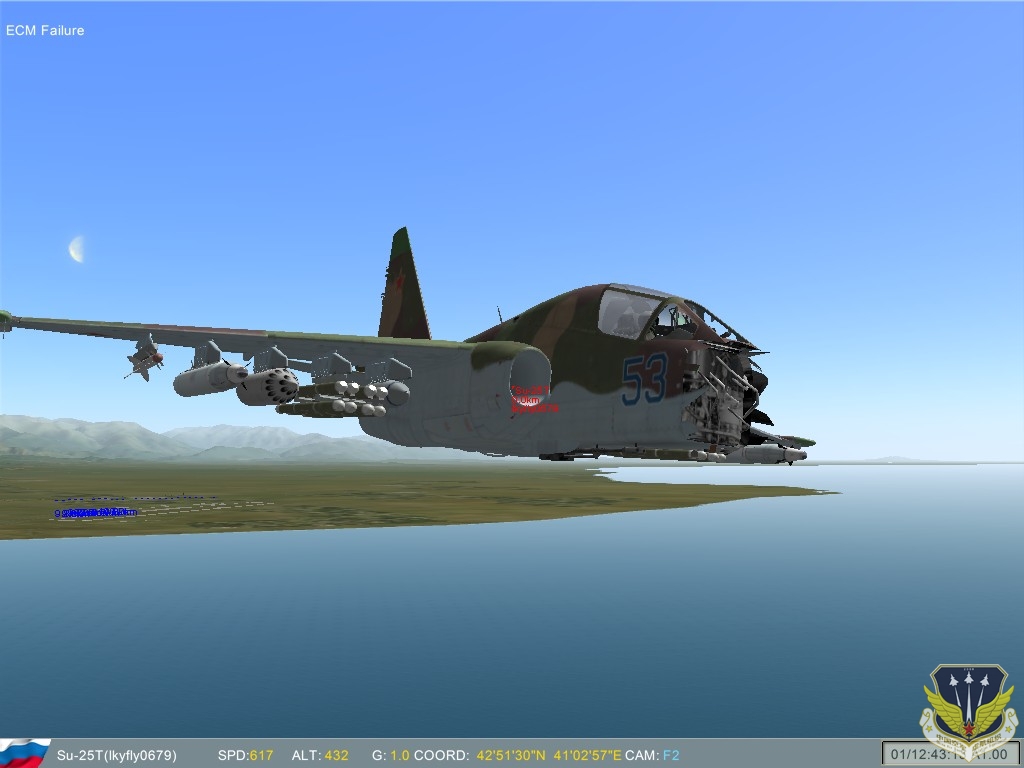Viewport: 1024px width, 768px height.
Task: Click the blue 53 number on fuselage
Action: (x=644, y=380)
